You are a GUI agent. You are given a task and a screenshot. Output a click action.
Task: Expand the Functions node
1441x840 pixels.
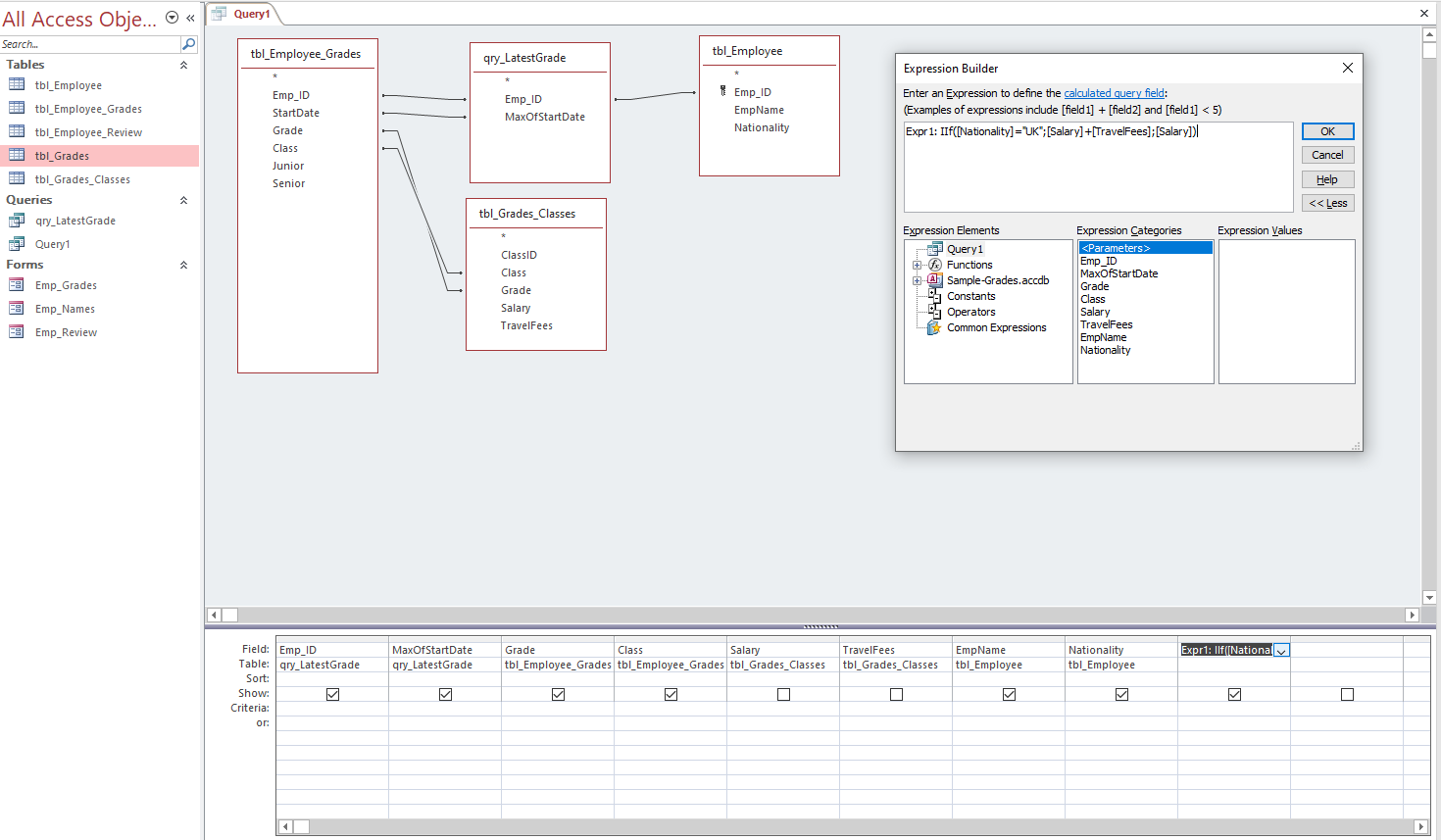click(918, 265)
